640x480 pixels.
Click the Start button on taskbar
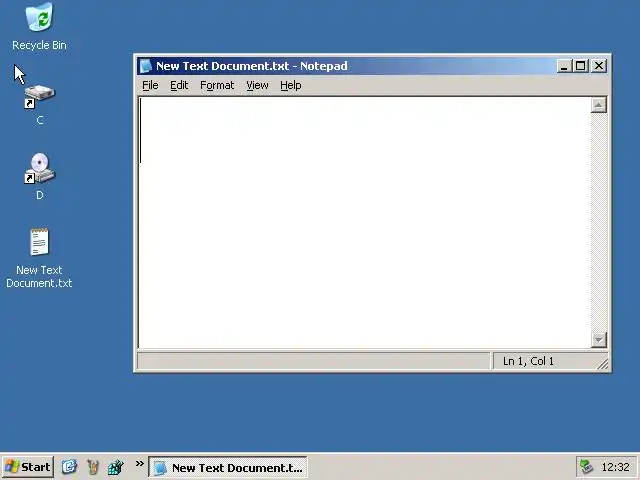pos(28,467)
